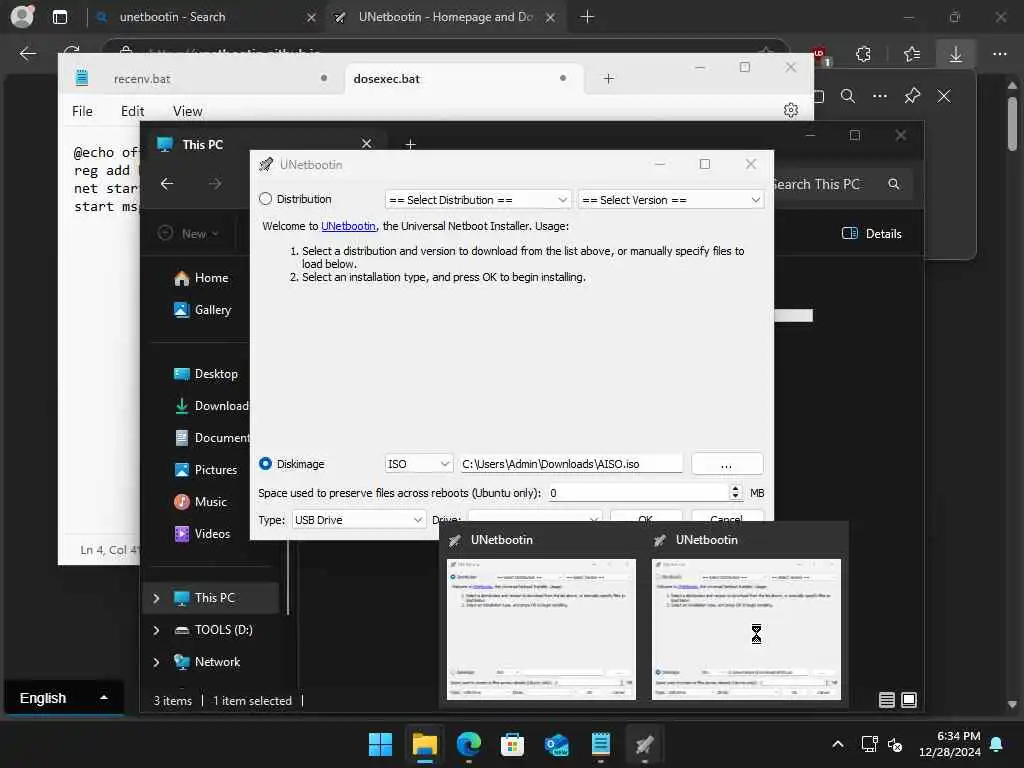Click the space stepper arrows
The image size is (1024, 768).
735,493
